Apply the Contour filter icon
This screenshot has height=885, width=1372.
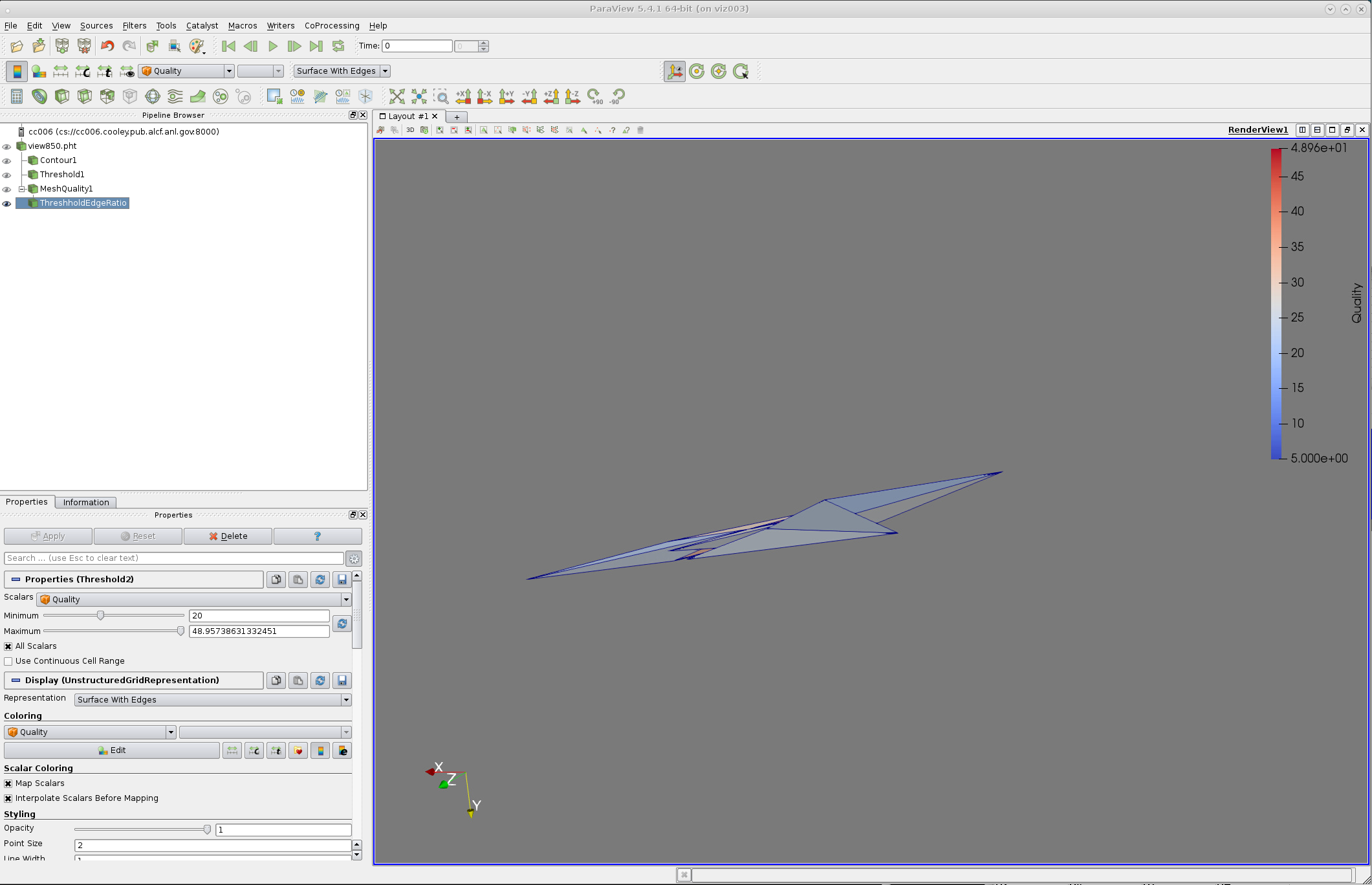point(39,96)
